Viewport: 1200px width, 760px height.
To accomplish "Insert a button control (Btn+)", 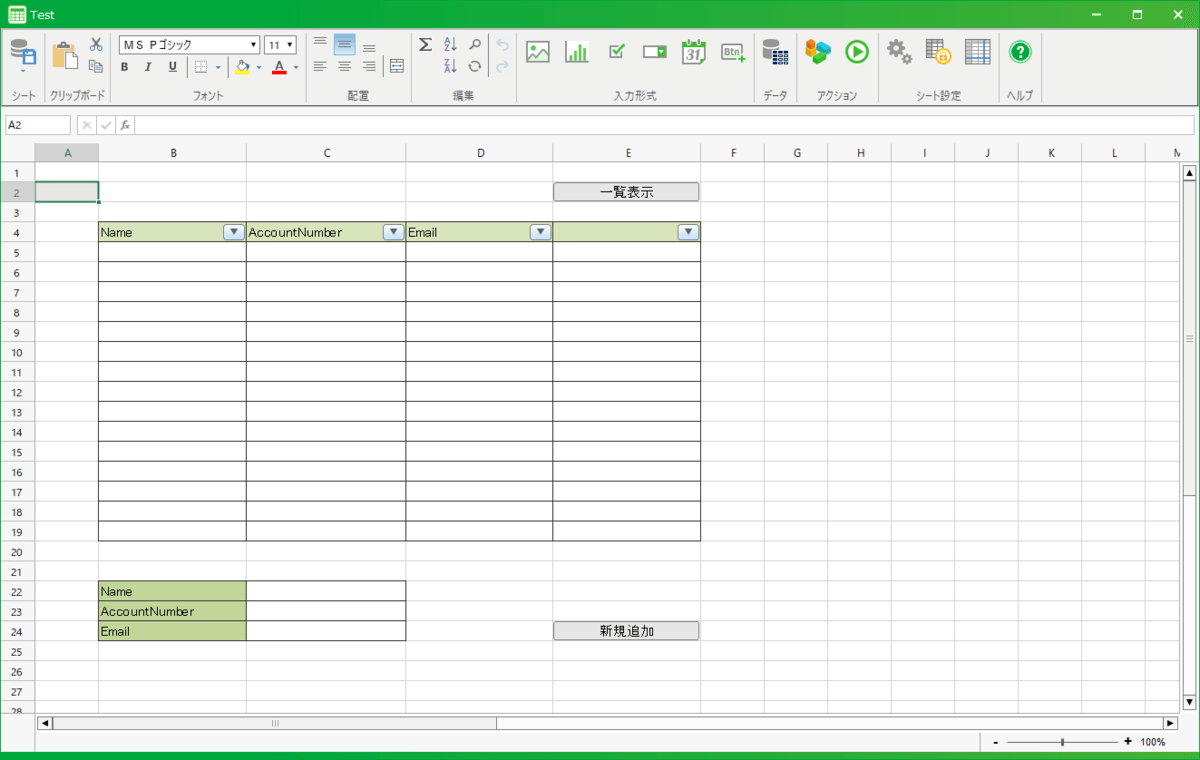I will (x=733, y=52).
